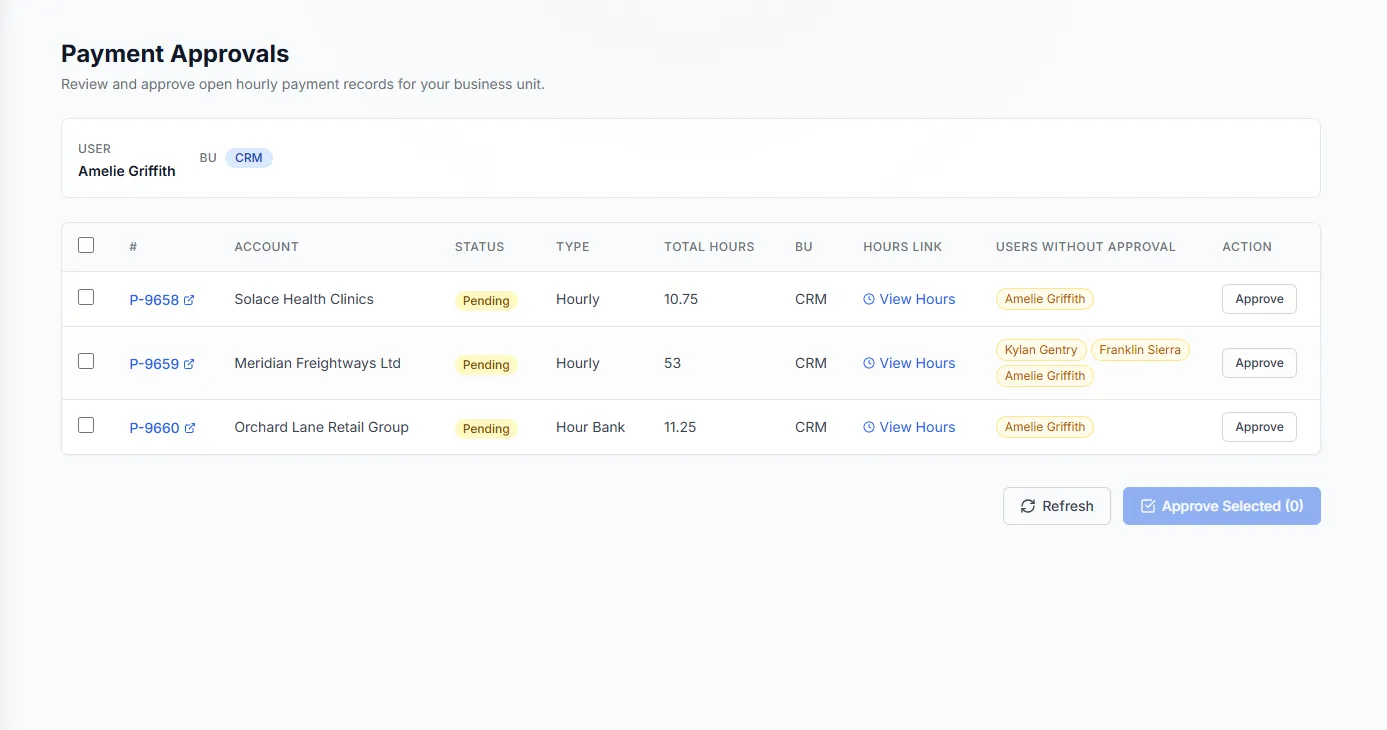
Task: Click Pending status for Meridian Freightways Ltd
Action: pyautogui.click(x=486, y=365)
